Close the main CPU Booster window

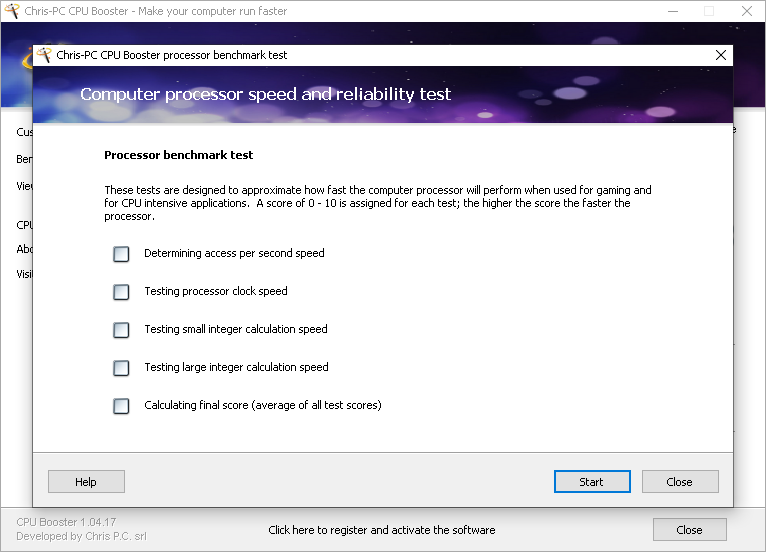pyautogui.click(x=746, y=11)
